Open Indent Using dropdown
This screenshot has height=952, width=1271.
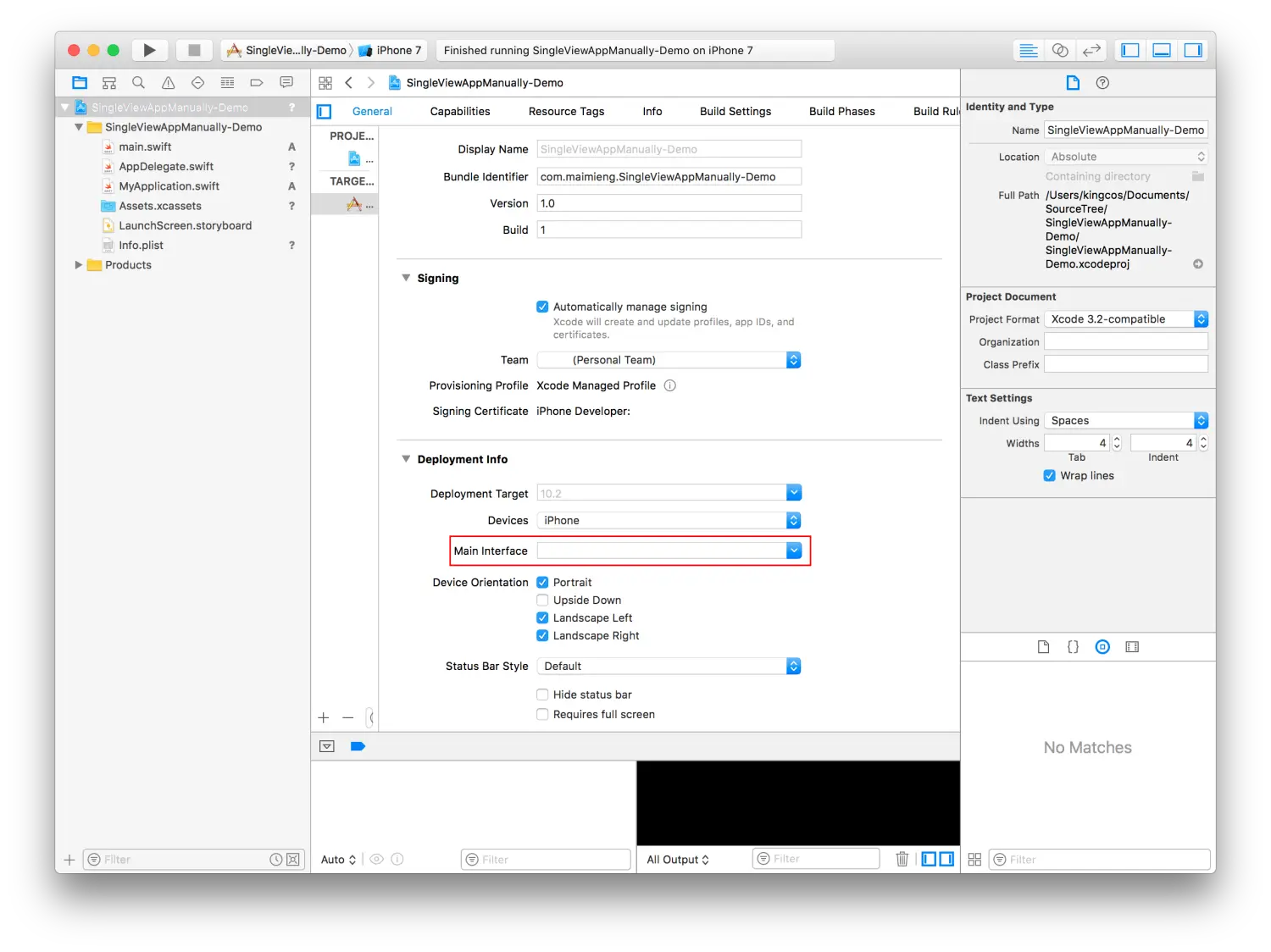pos(1126,420)
